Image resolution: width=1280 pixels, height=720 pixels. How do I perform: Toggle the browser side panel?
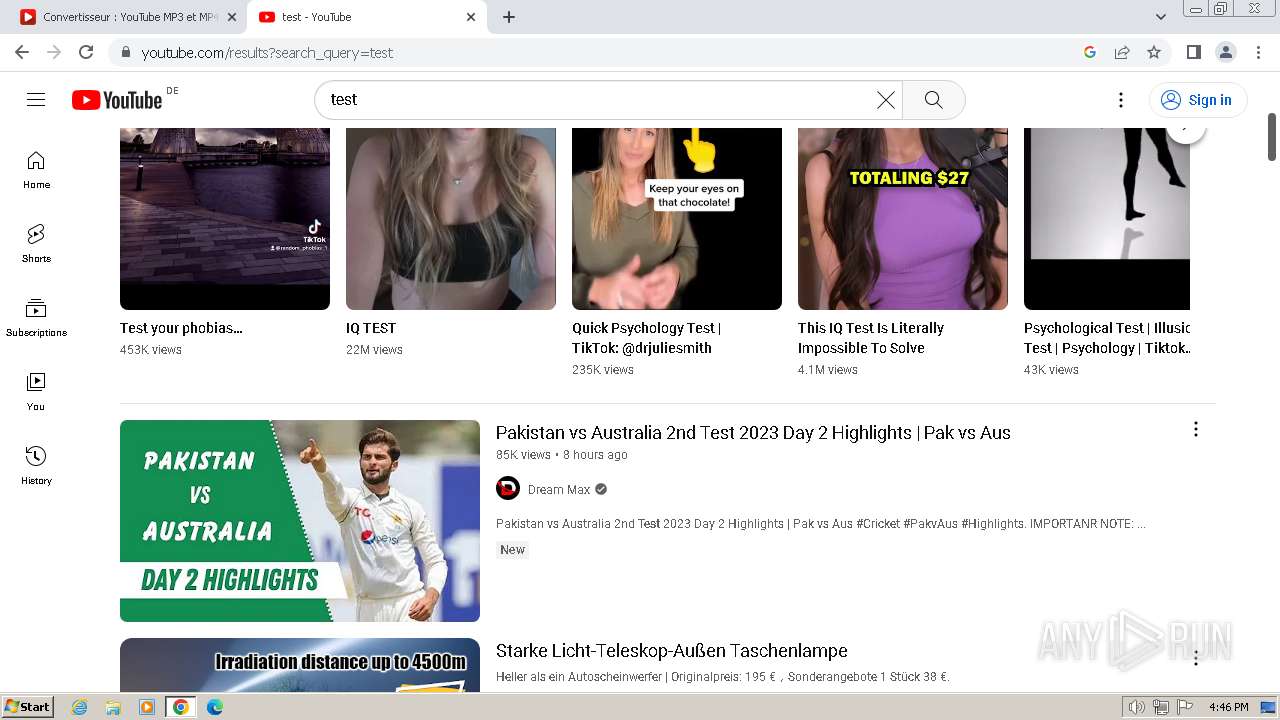coord(1193,52)
